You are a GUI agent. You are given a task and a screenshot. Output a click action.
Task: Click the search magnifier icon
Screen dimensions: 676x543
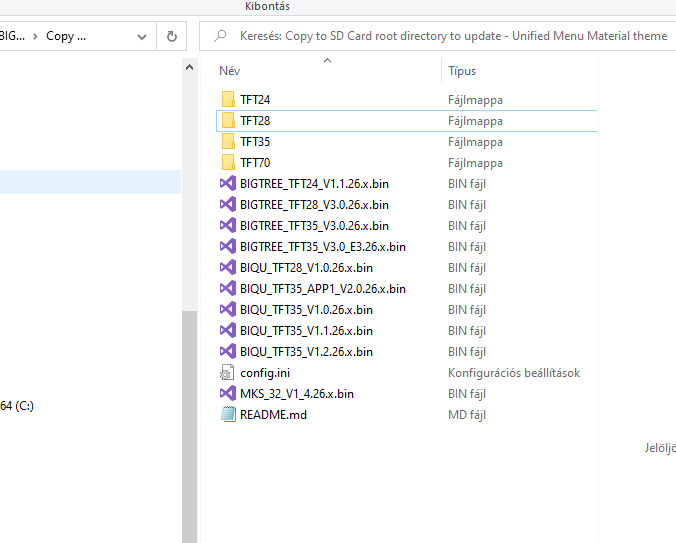220,35
